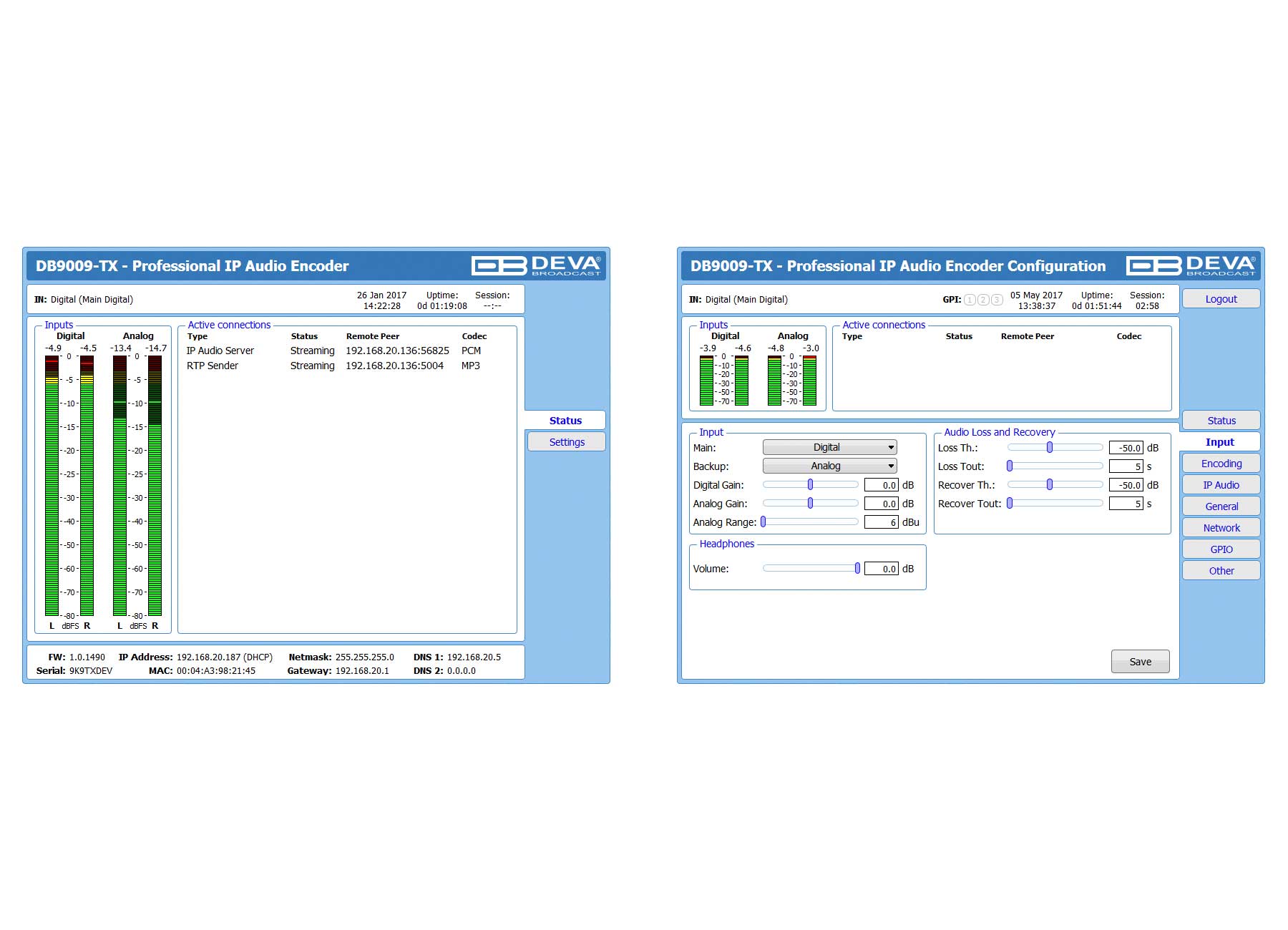Click the MP3 codec cell

[x=470, y=366]
